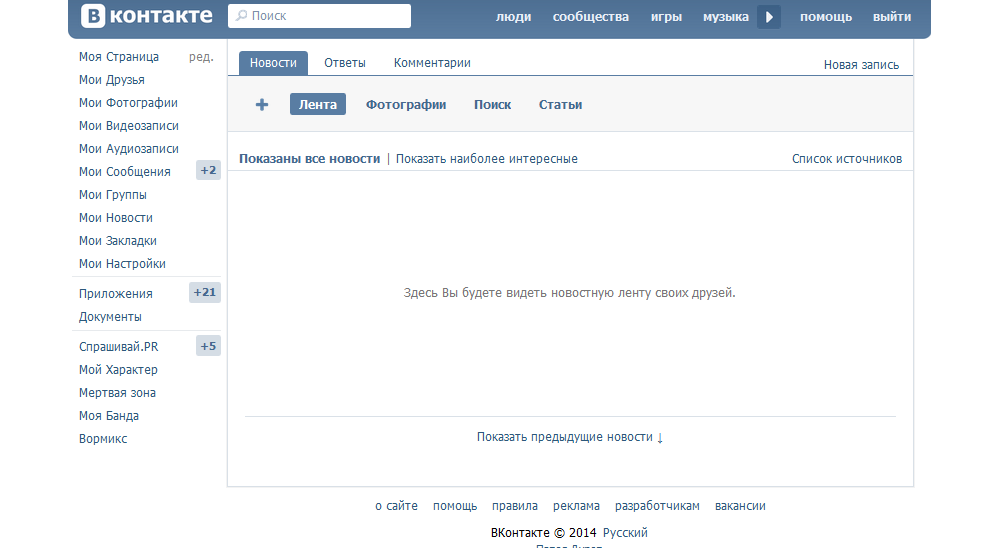Open the Список источников list
Image resolution: width=991 pixels, height=548 pixels.
coord(846,159)
